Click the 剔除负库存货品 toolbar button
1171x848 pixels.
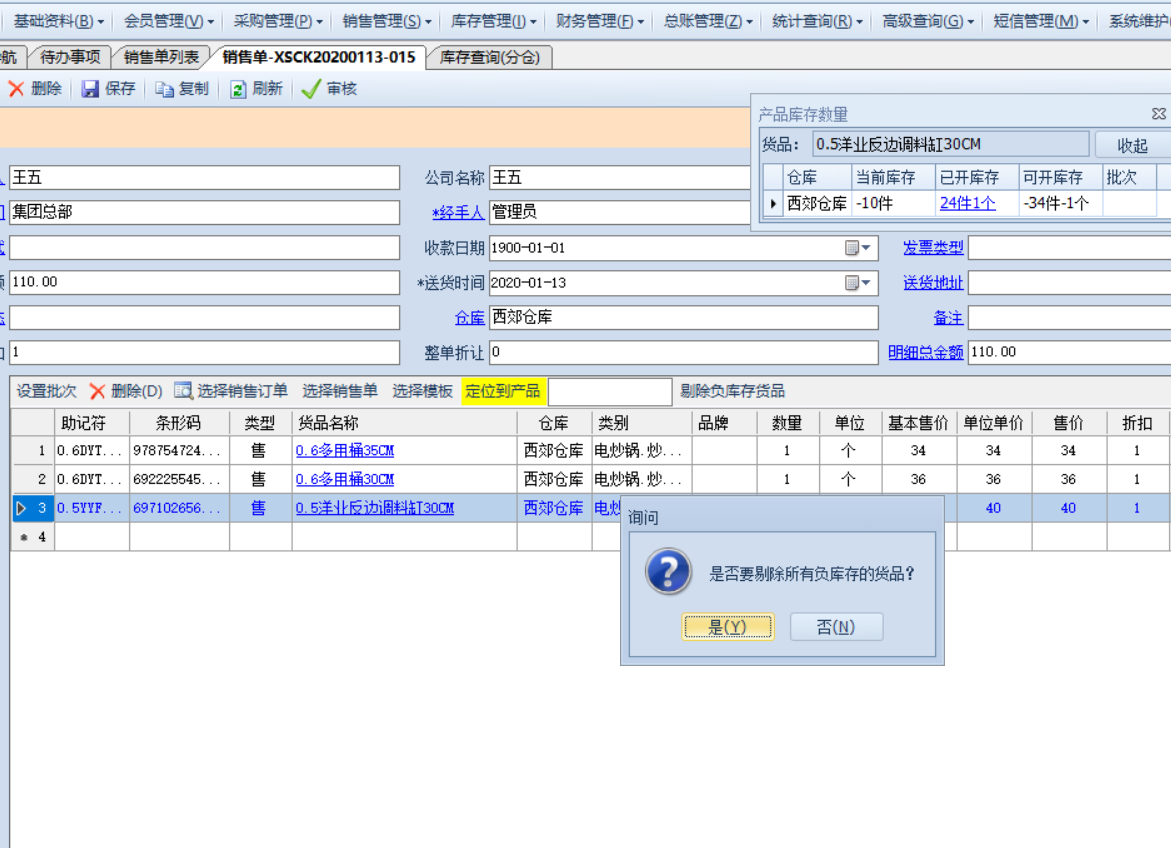point(732,391)
